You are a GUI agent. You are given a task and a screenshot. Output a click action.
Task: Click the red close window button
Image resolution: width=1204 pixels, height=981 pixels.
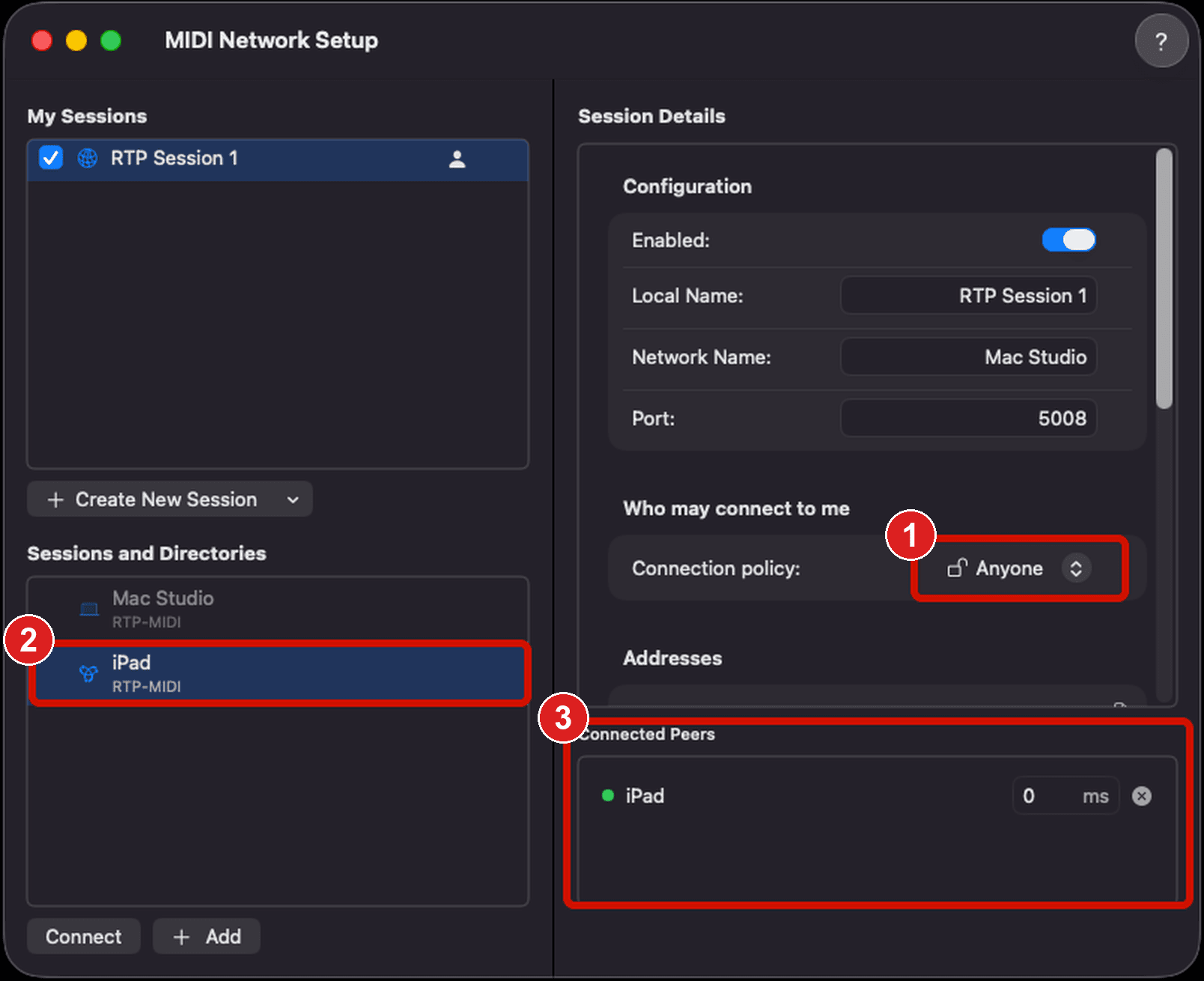[42, 40]
